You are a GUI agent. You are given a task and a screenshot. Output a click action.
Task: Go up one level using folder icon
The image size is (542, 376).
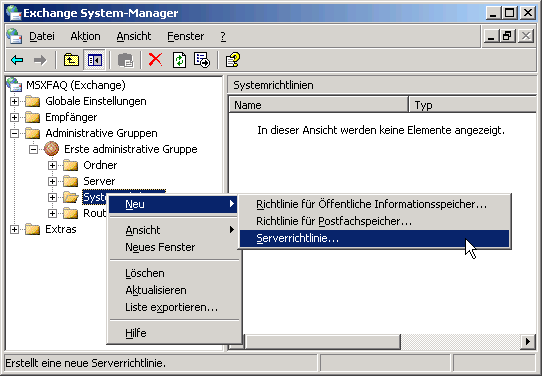click(71, 60)
